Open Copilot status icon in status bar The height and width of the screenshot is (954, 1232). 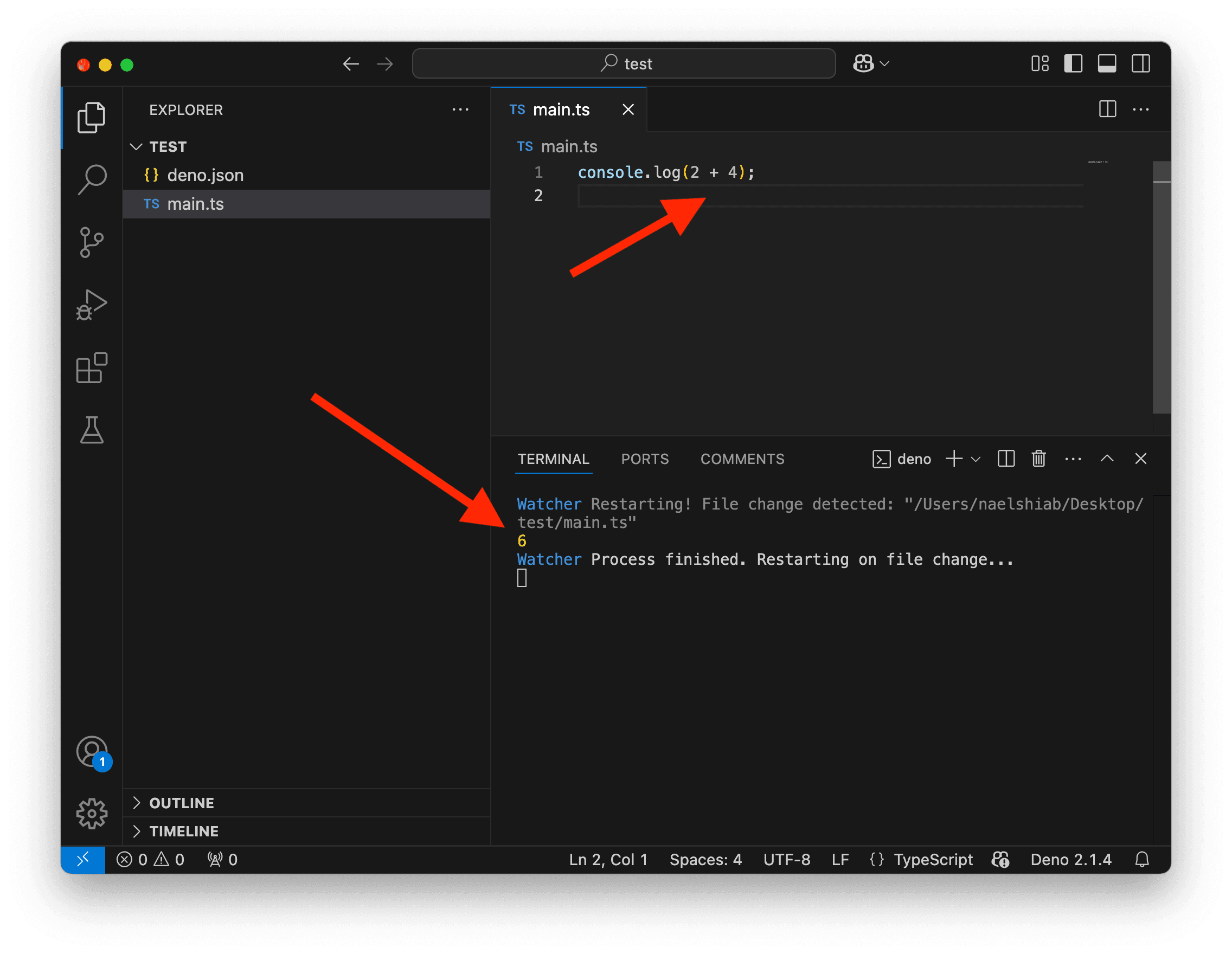pyautogui.click(x=1000, y=859)
